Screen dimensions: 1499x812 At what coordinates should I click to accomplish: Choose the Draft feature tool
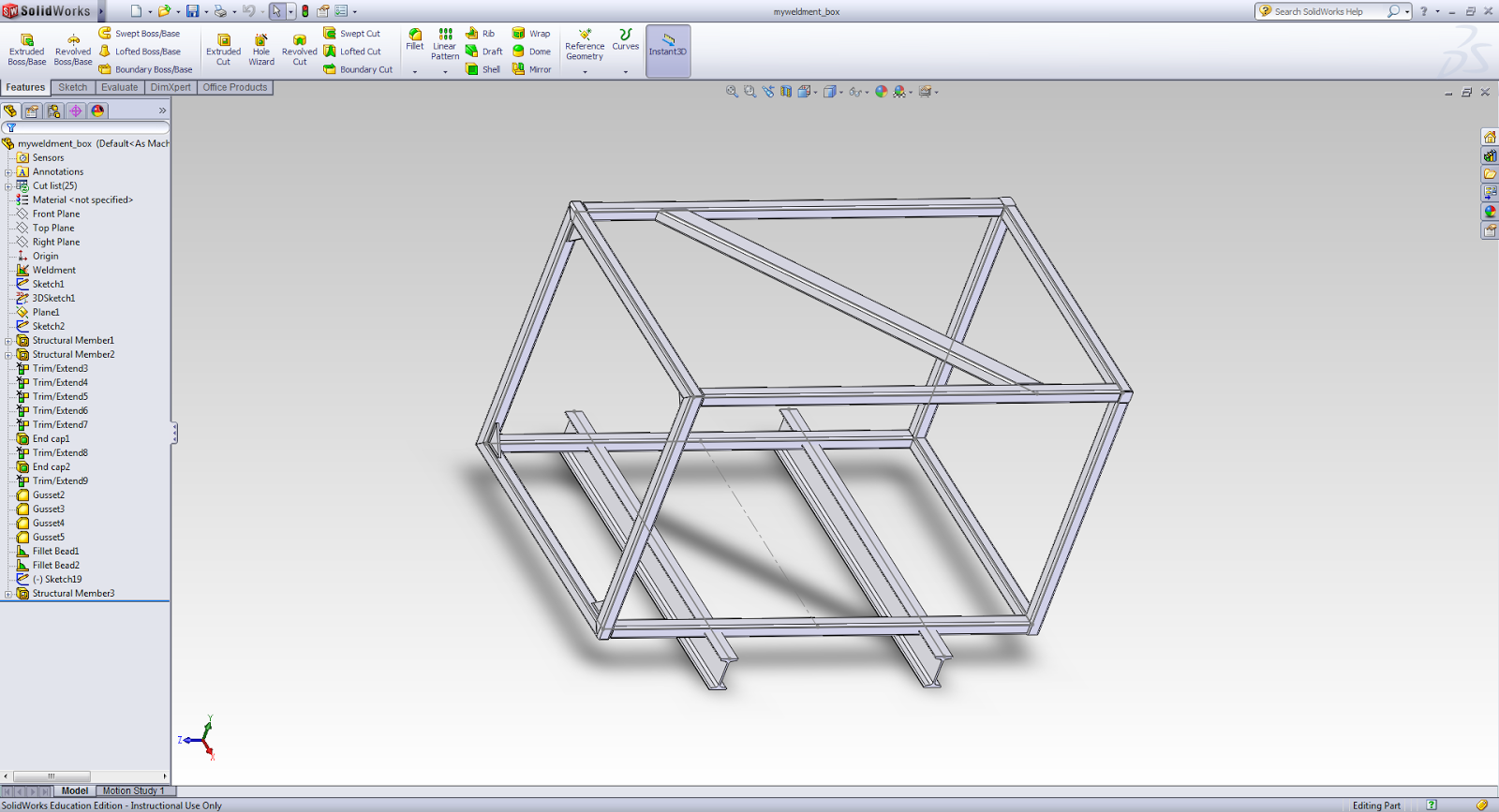484,52
